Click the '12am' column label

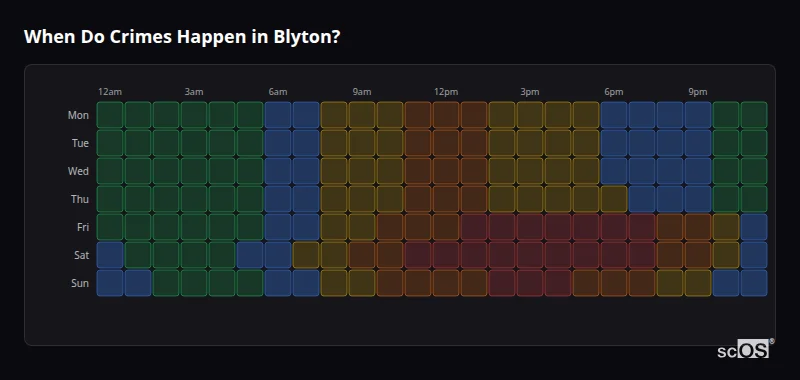(x=110, y=92)
